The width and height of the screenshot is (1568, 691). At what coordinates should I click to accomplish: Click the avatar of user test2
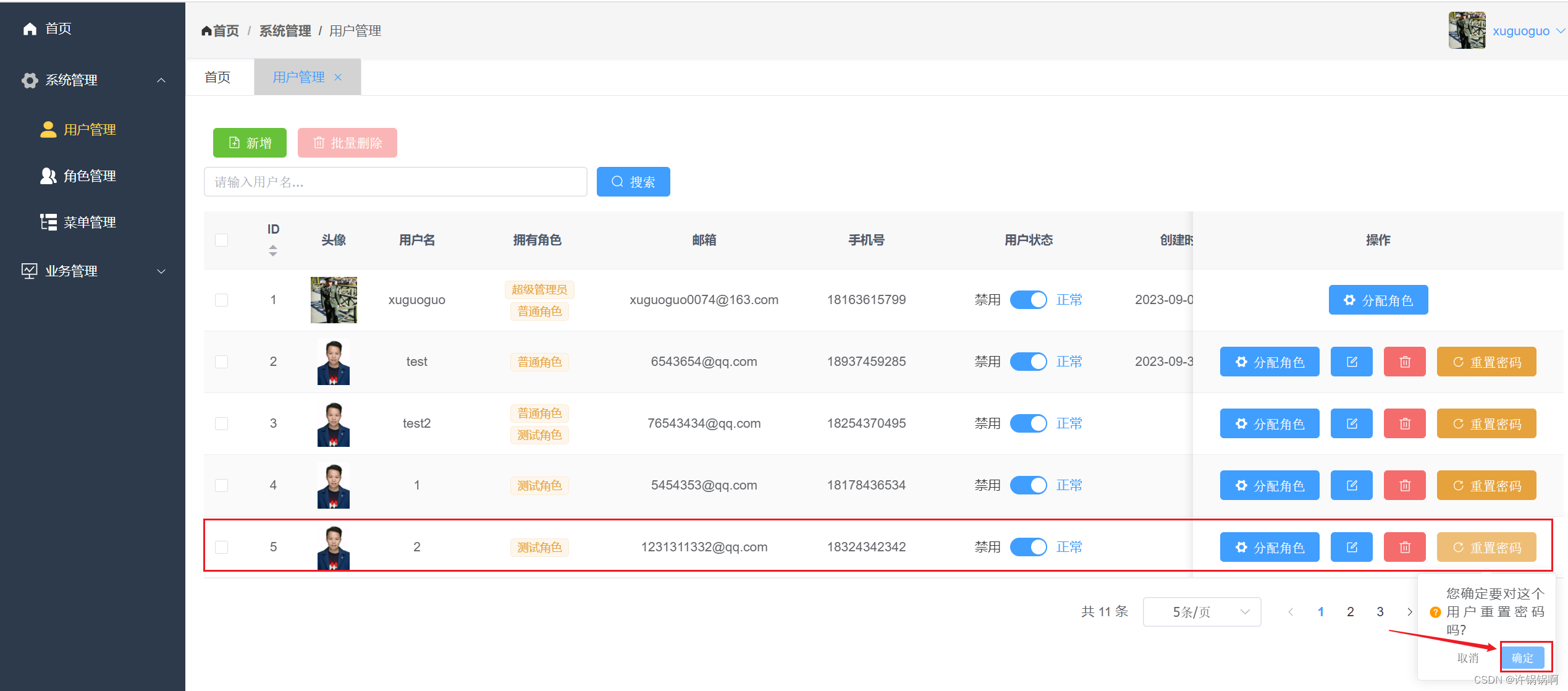coord(334,423)
